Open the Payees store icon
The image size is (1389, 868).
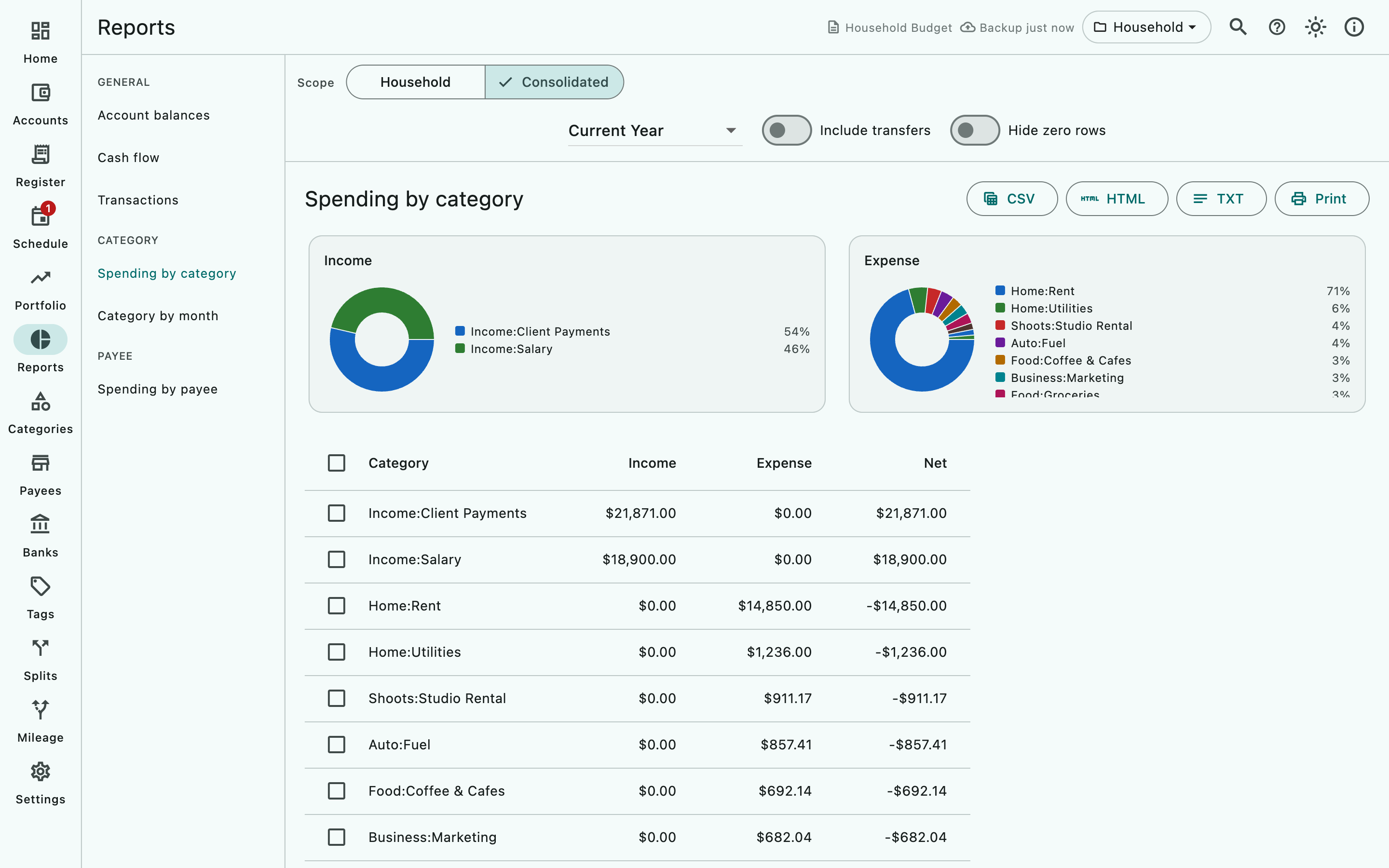[x=40, y=463]
